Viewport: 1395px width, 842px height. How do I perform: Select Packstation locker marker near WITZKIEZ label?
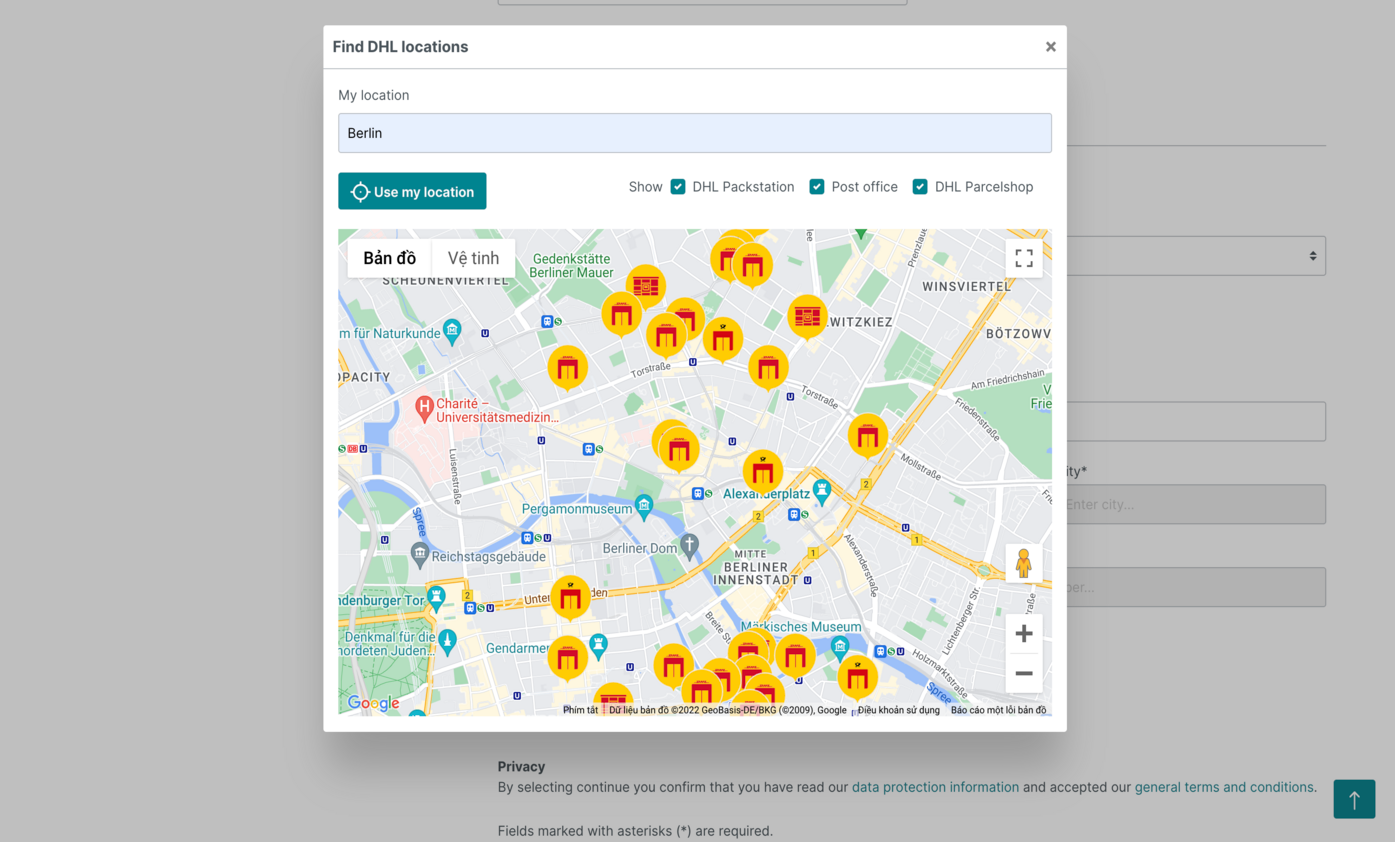coord(807,317)
